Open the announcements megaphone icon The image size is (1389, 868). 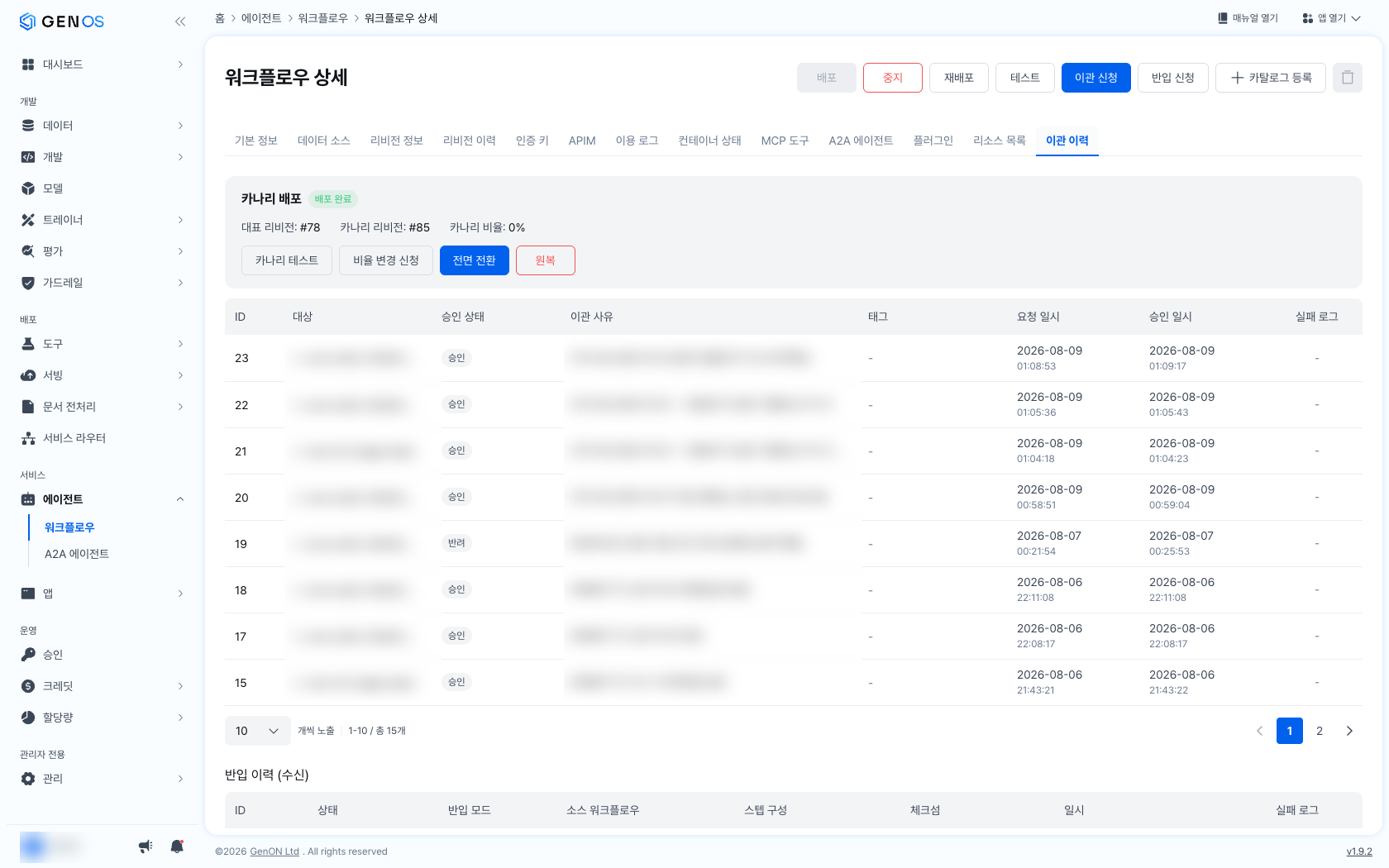pyautogui.click(x=146, y=846)
